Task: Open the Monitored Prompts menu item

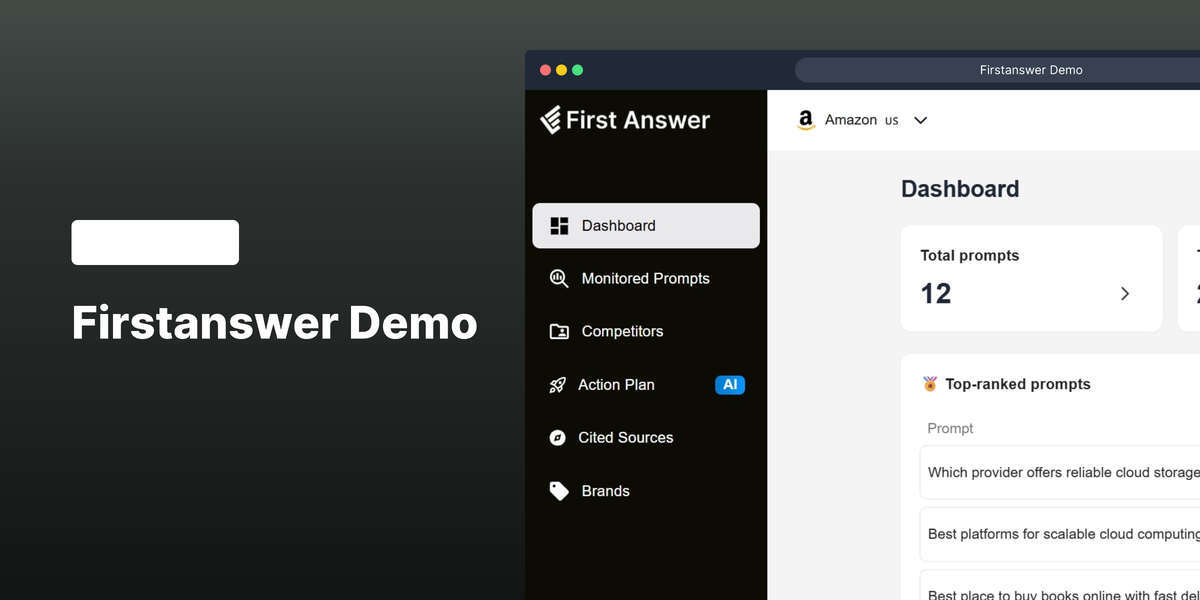Action: coord(645,279)
